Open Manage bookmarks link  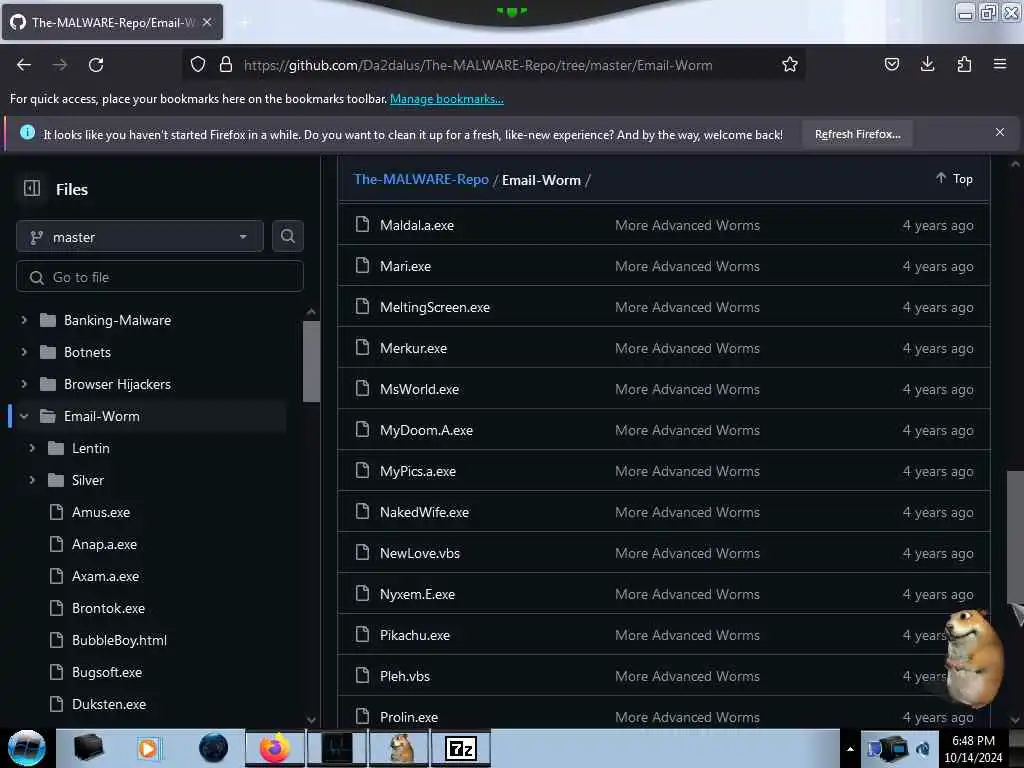pos(447,99)
